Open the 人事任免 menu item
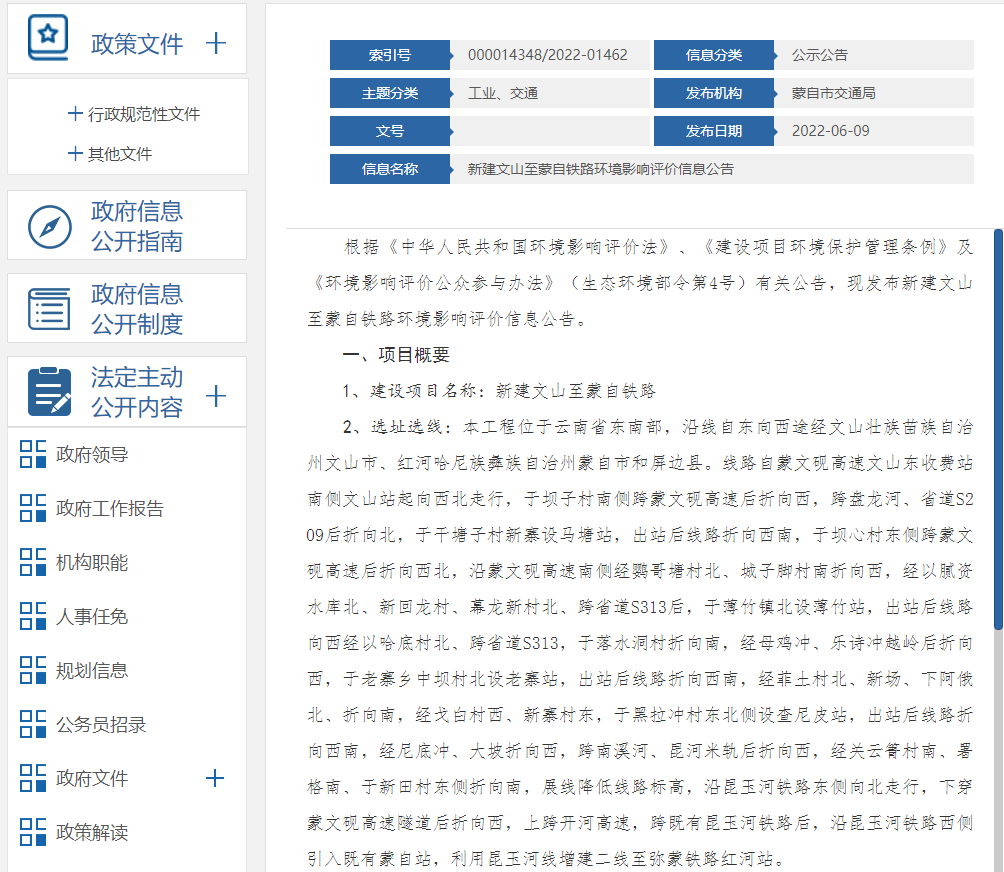This screenshot has width=1004, height=872. coord(92,617)
